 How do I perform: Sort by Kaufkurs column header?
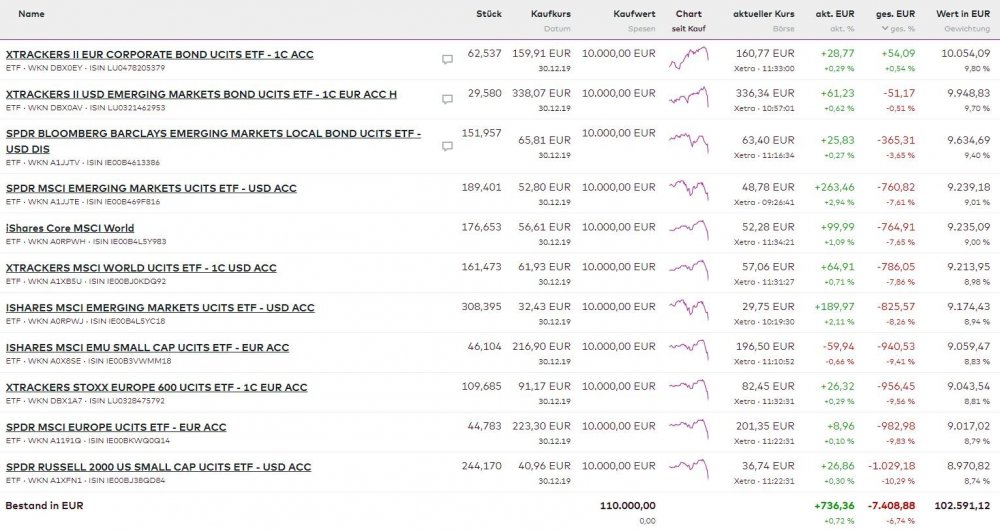pos(551,14)
